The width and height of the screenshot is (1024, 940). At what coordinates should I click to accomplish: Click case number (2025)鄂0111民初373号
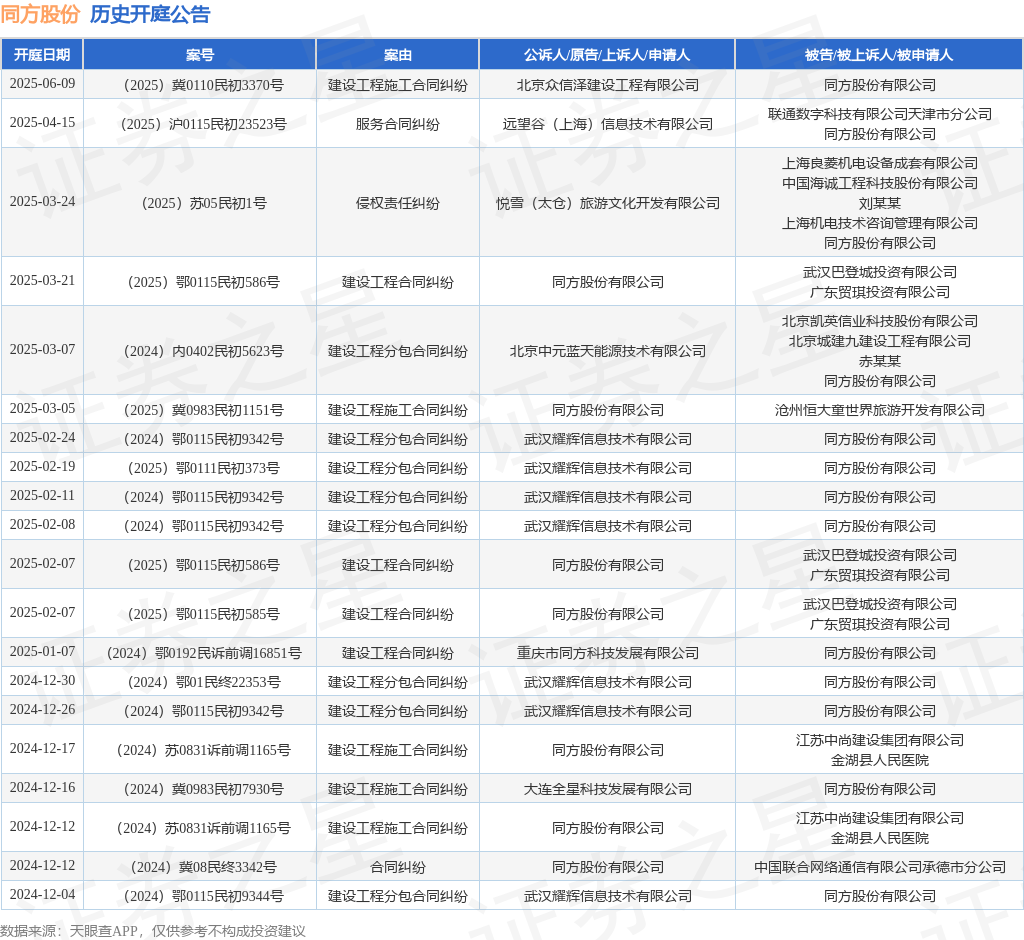tap(204, 468)
